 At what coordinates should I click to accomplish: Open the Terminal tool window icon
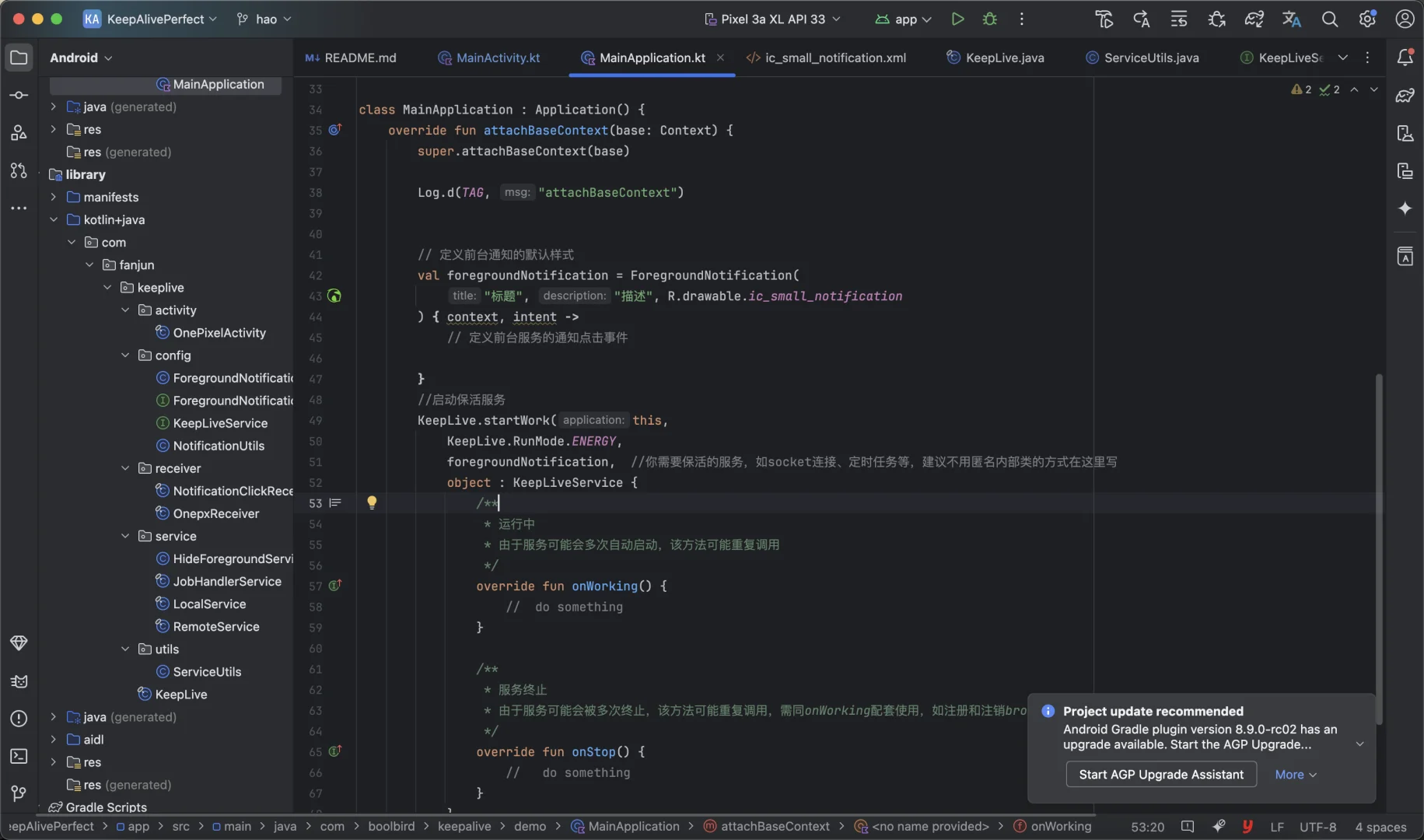coord(19,756)
